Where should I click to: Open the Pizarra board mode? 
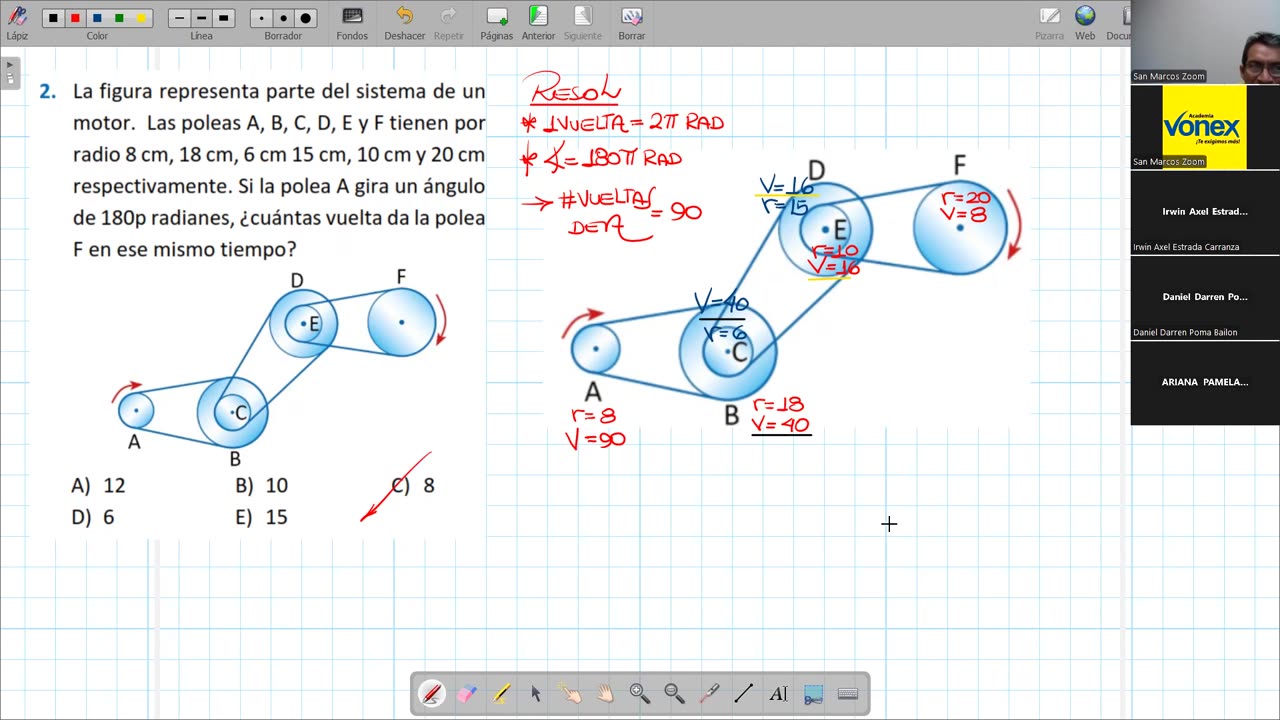[1049, 22]
